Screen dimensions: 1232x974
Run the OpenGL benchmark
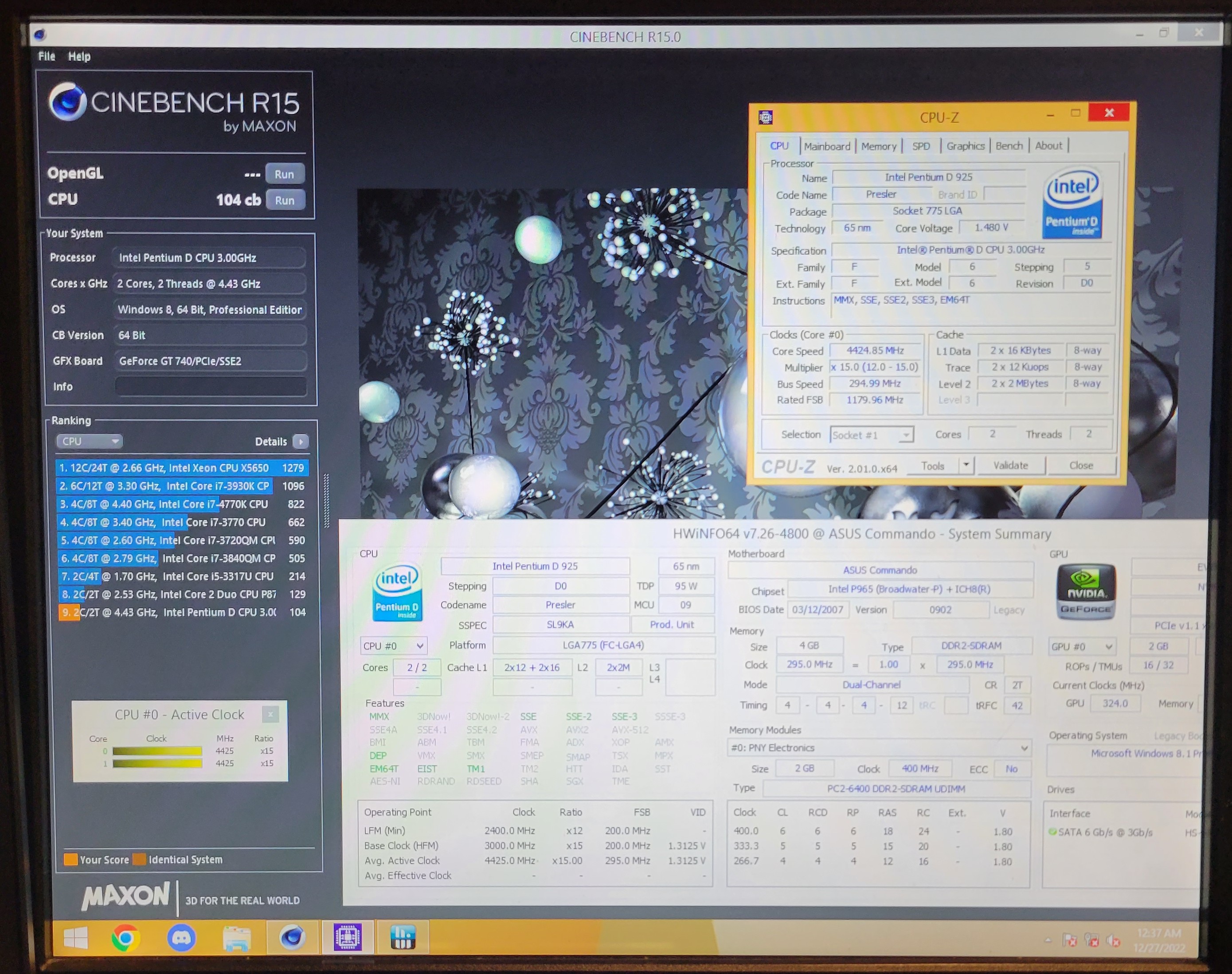click(x=285, y=174)
